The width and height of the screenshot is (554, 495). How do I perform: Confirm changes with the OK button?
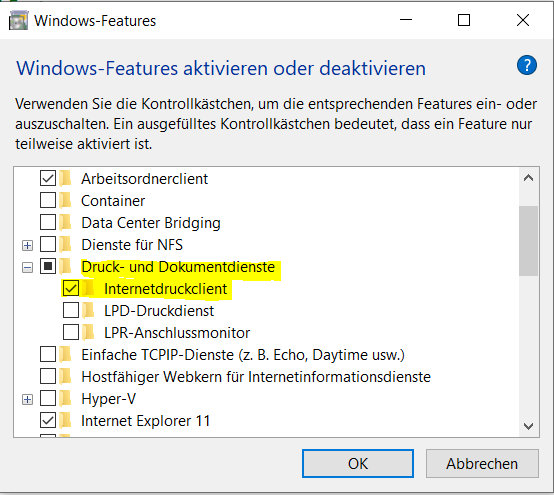358,463
